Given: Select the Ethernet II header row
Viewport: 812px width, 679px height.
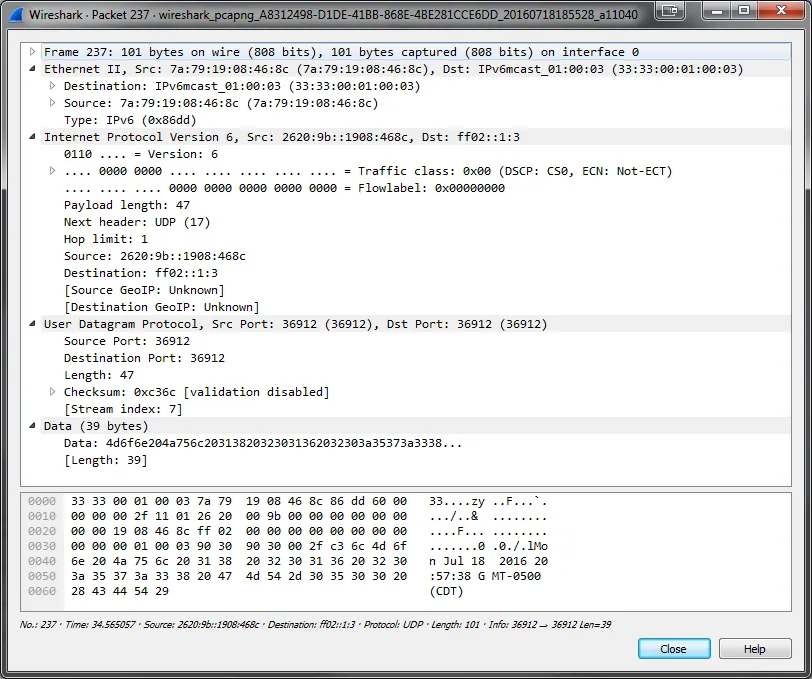Looking at the screenshot, I should (x=416, y=69).
